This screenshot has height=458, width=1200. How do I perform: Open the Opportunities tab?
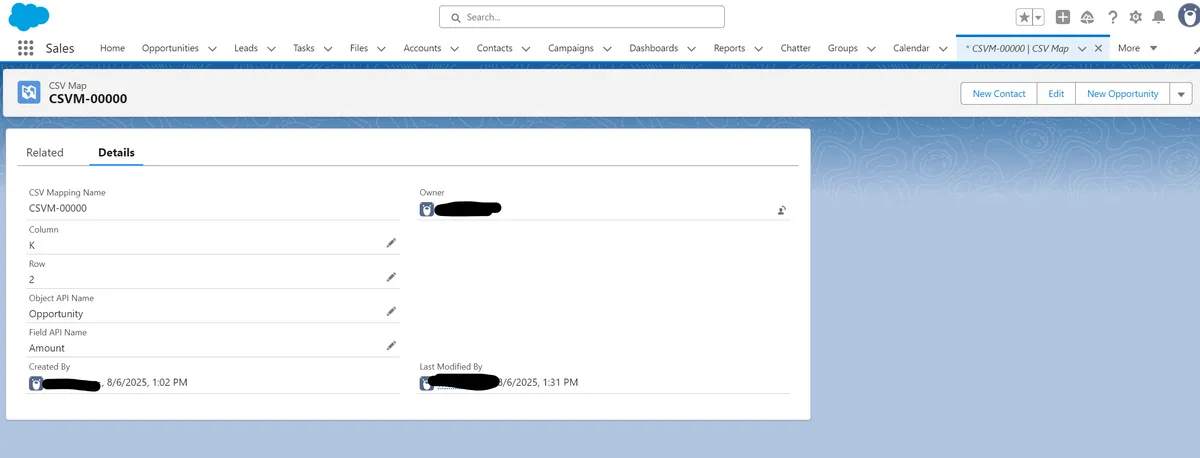[x=170, y=48]
